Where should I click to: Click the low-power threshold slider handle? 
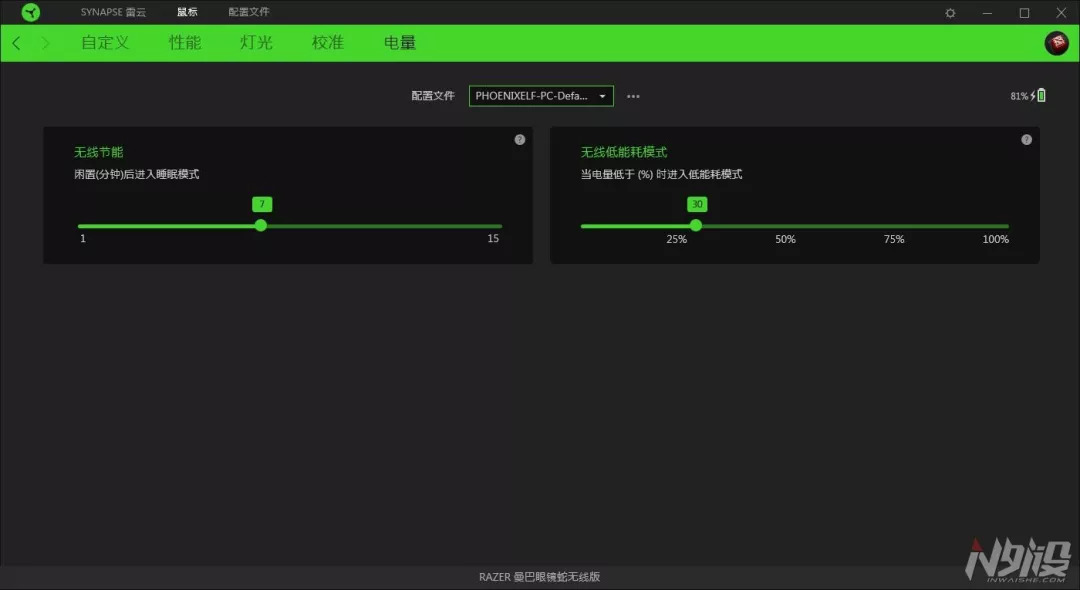tap(696, 225)
